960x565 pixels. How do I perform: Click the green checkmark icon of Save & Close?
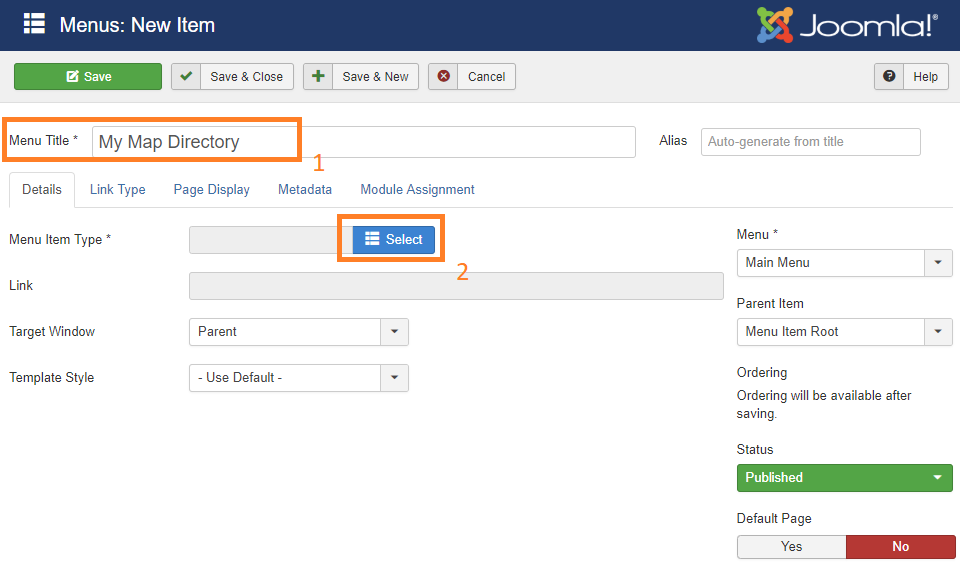click(186, 77)
